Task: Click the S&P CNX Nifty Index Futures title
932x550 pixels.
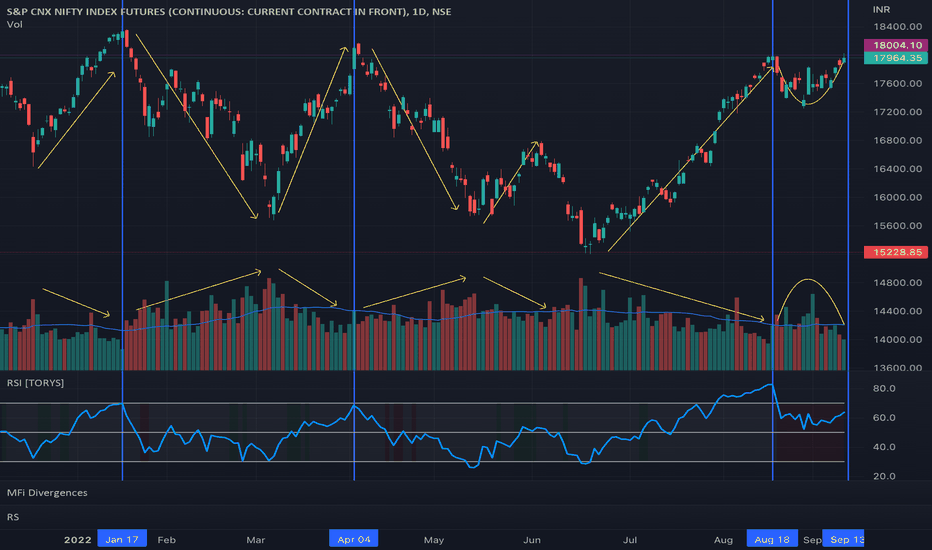Action: (x=229, y=11)
